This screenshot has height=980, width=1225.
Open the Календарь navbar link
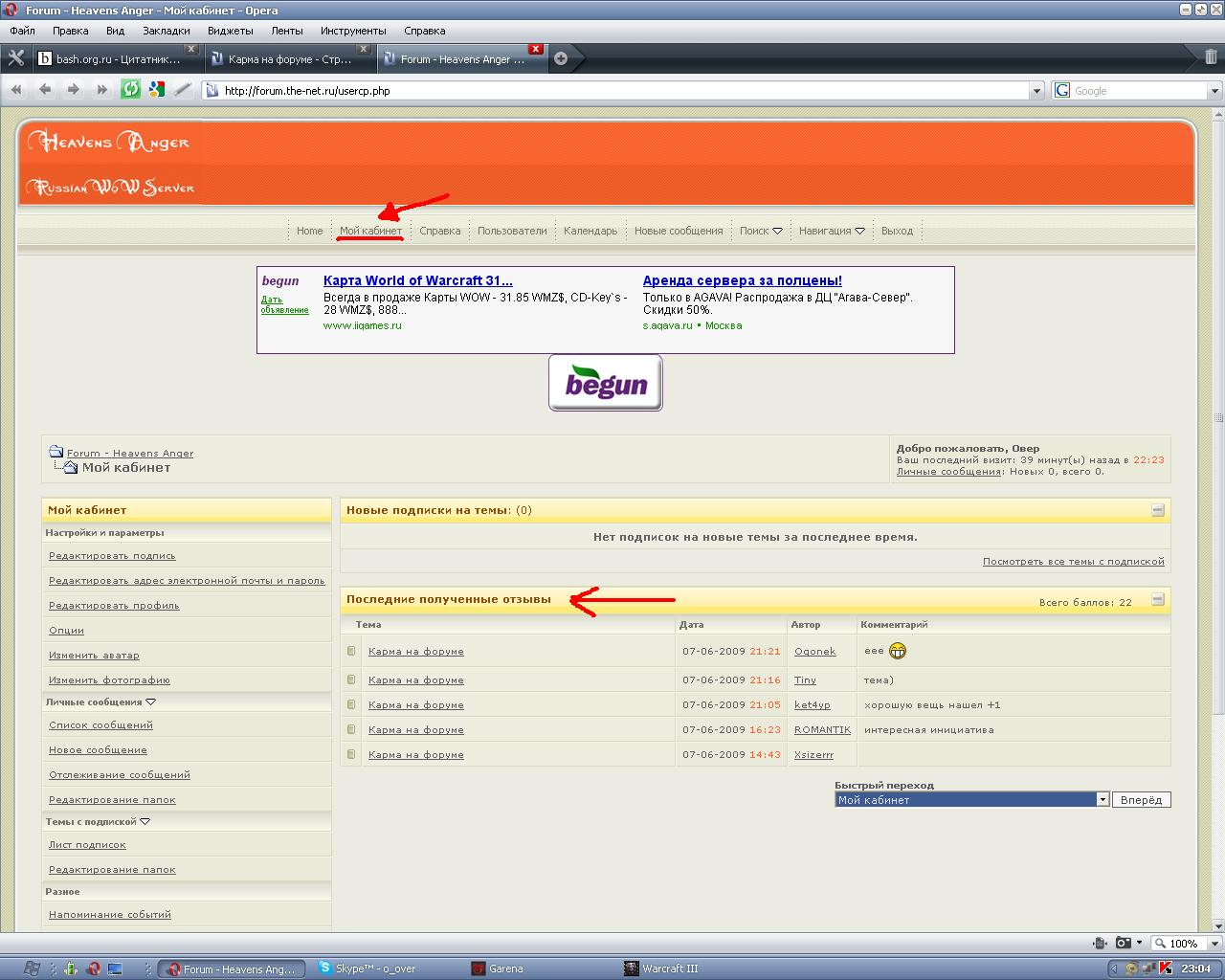point(590,231)
